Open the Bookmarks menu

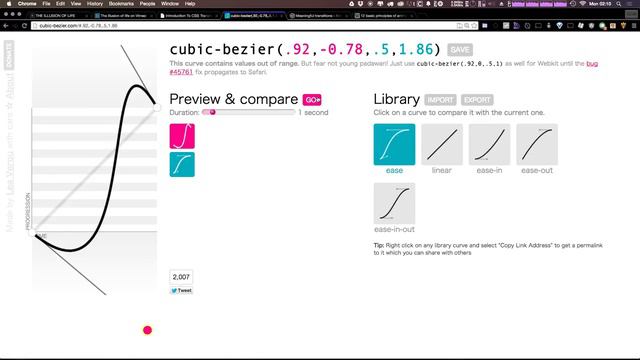pyautogui.click(x=121, y=4)
